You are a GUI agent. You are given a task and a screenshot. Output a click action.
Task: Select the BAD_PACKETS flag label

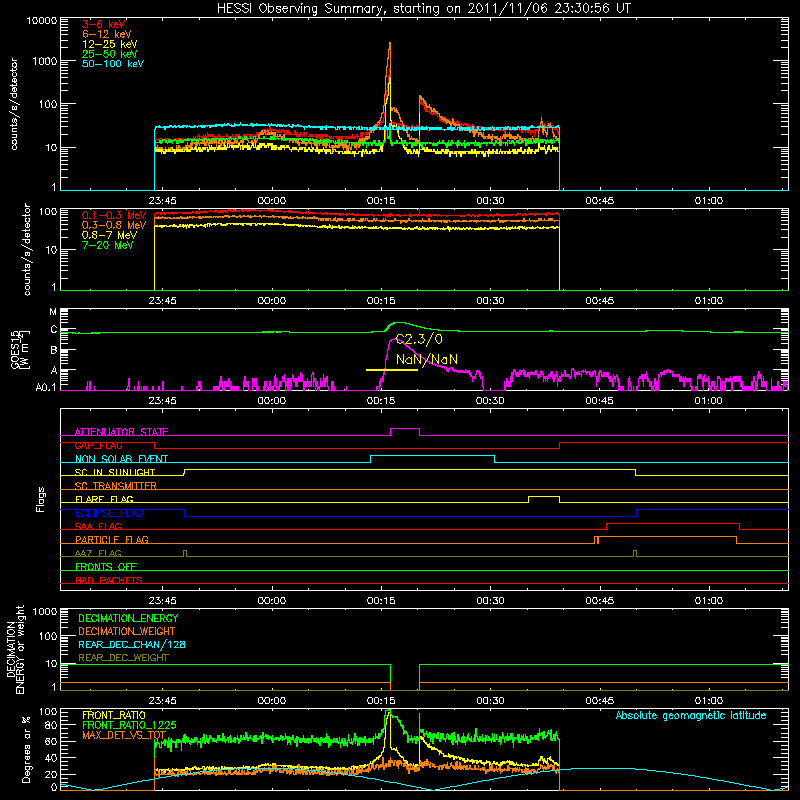click(109, 580)
